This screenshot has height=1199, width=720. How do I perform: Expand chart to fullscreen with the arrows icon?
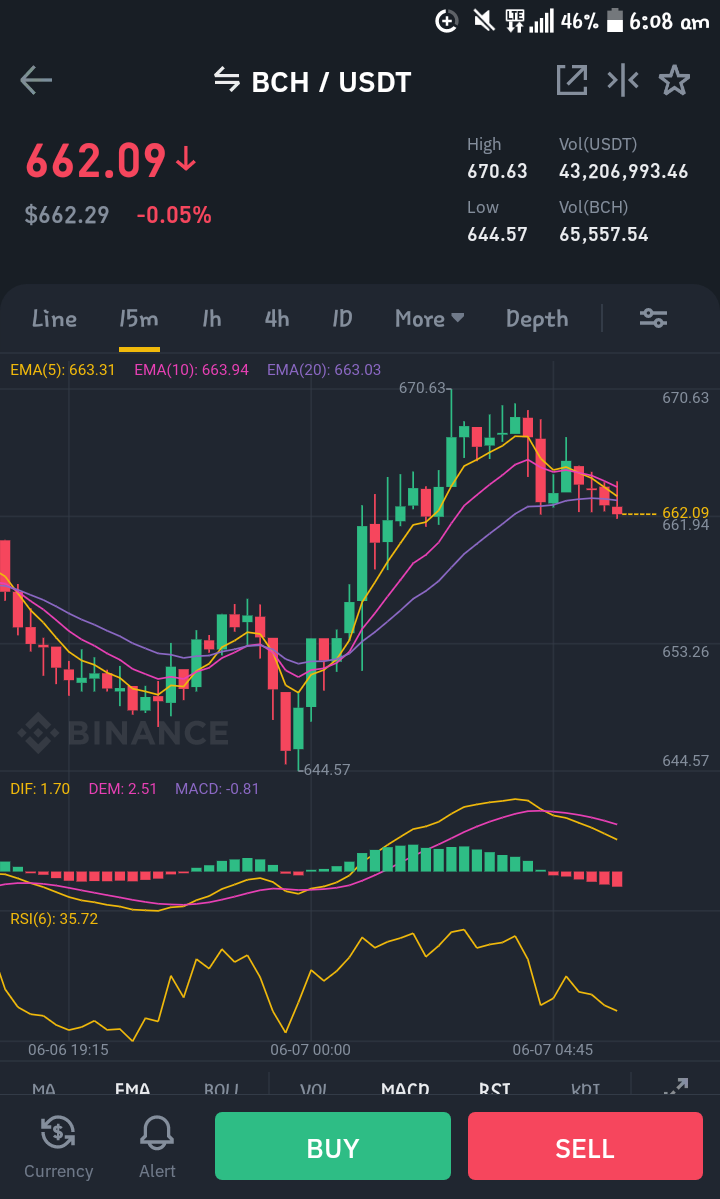pos(676,1086)
